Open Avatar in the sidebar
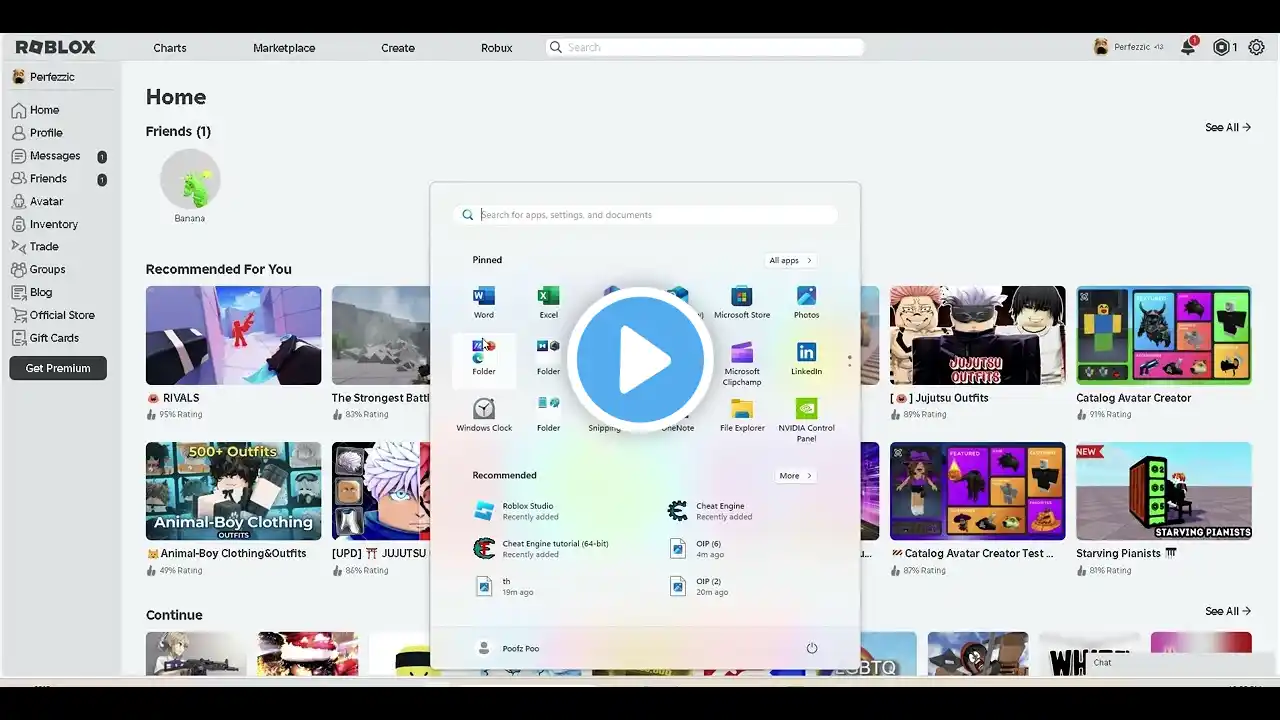1280x720 pixels. (x=46, y=201)
